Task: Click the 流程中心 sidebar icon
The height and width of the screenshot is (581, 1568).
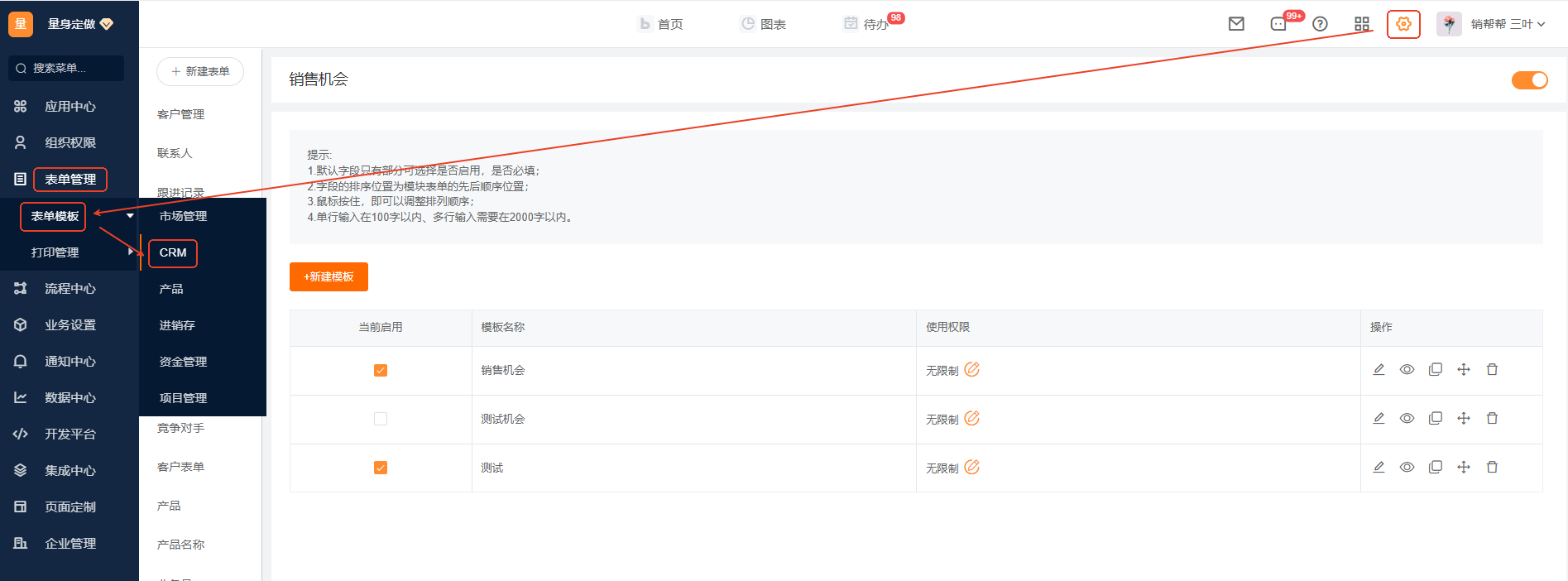Action: coord(21,288)
